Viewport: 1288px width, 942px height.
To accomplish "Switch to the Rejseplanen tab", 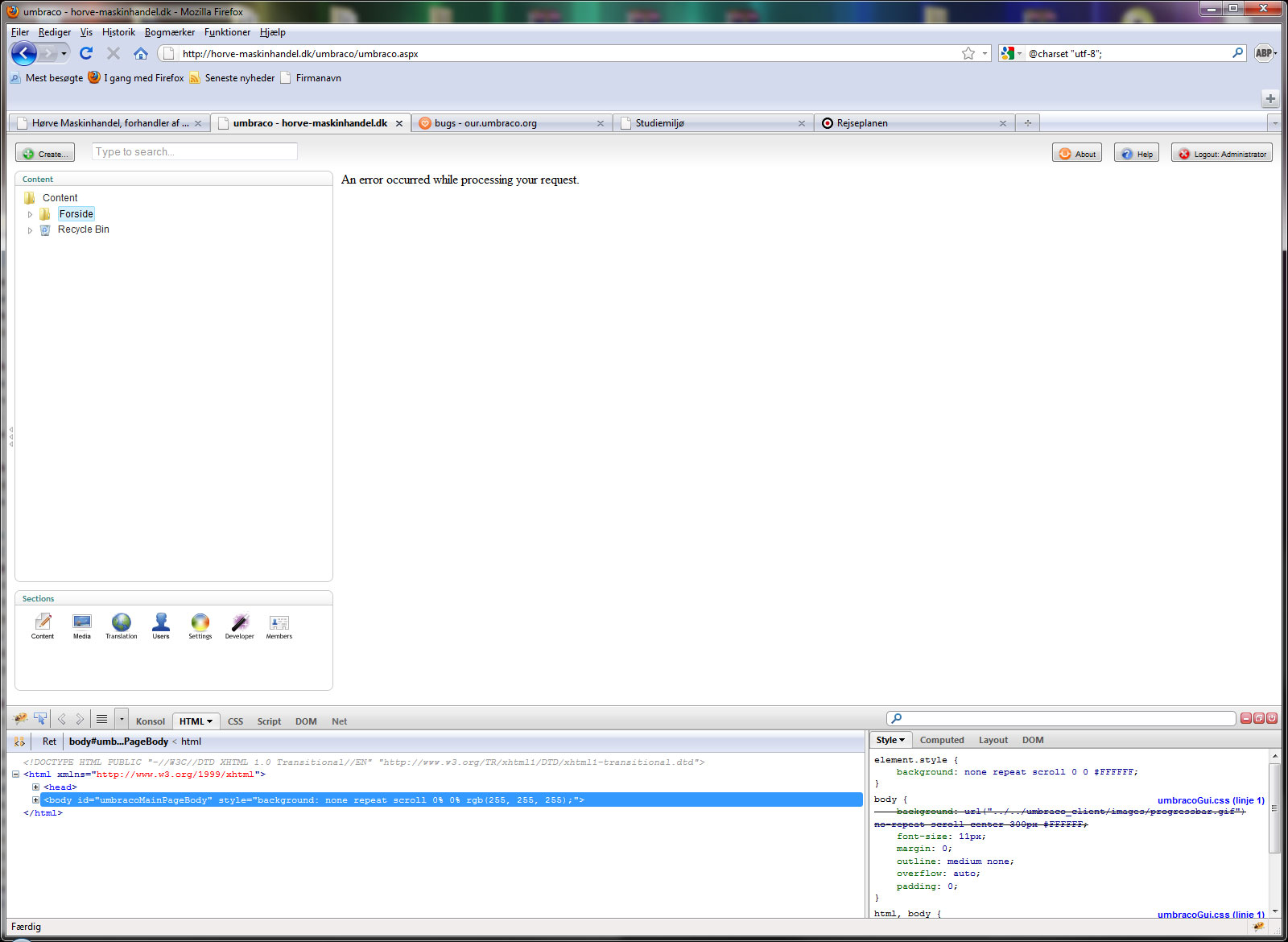I will (914, 123).
